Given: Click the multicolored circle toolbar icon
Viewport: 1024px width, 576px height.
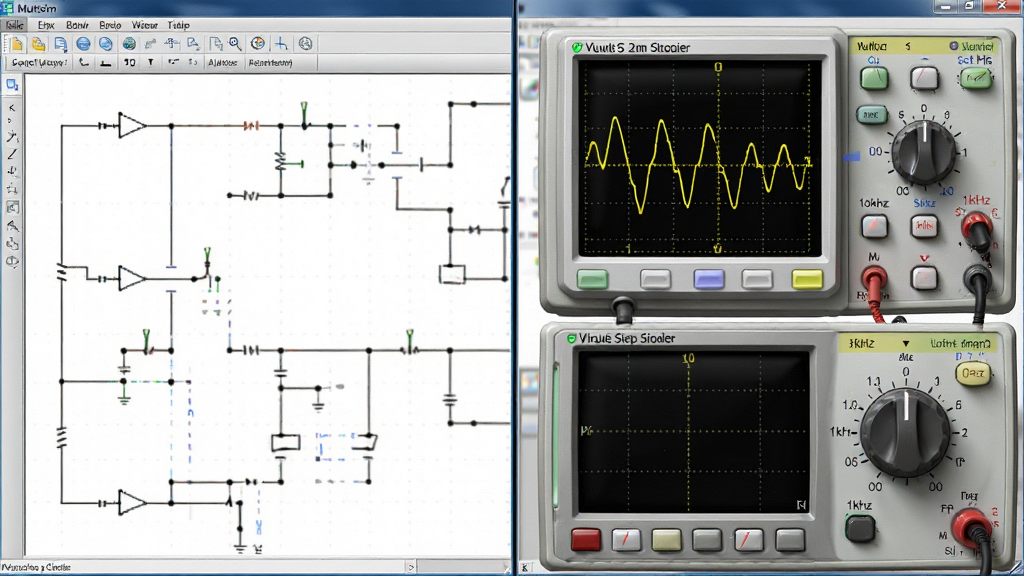Looking at the screenshot, I should coord(259,44).
